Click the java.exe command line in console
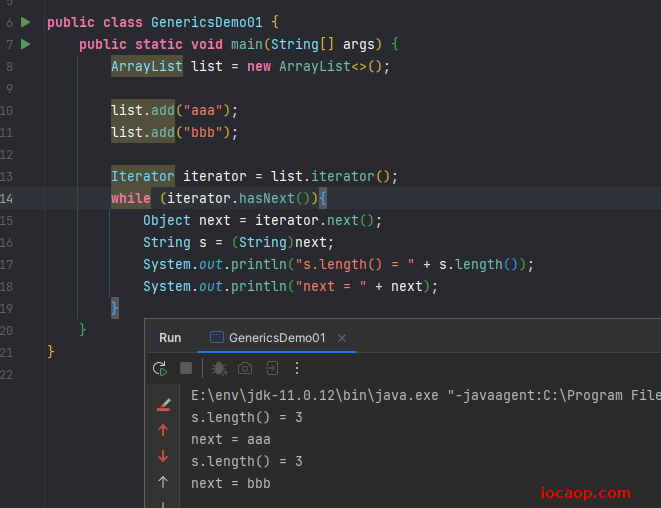 (426, 395)
